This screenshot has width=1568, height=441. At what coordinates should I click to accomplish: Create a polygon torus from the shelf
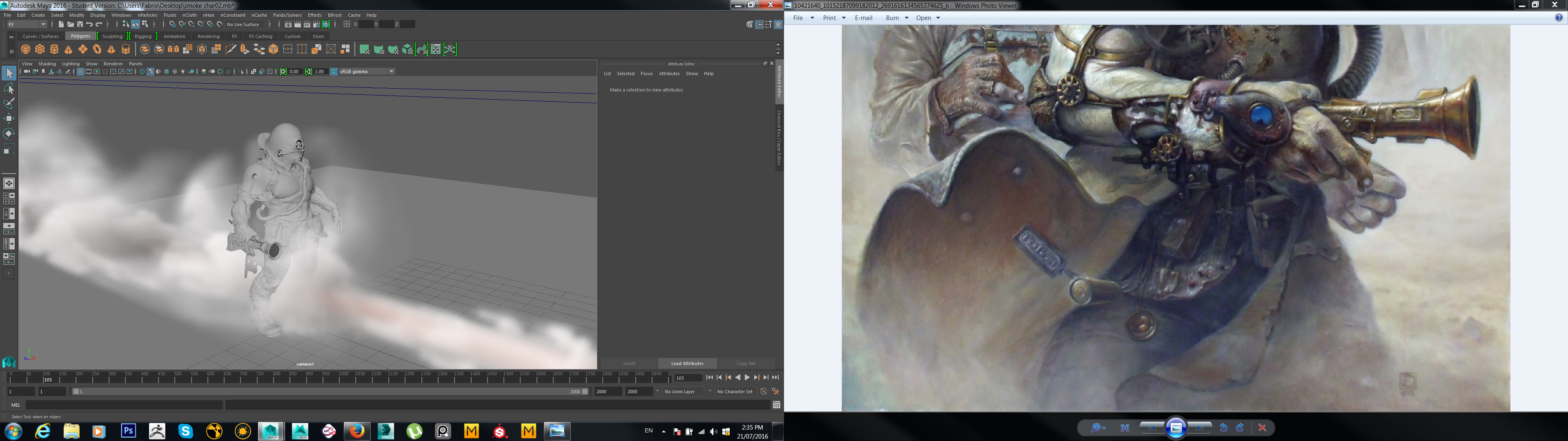pos(97,49)
